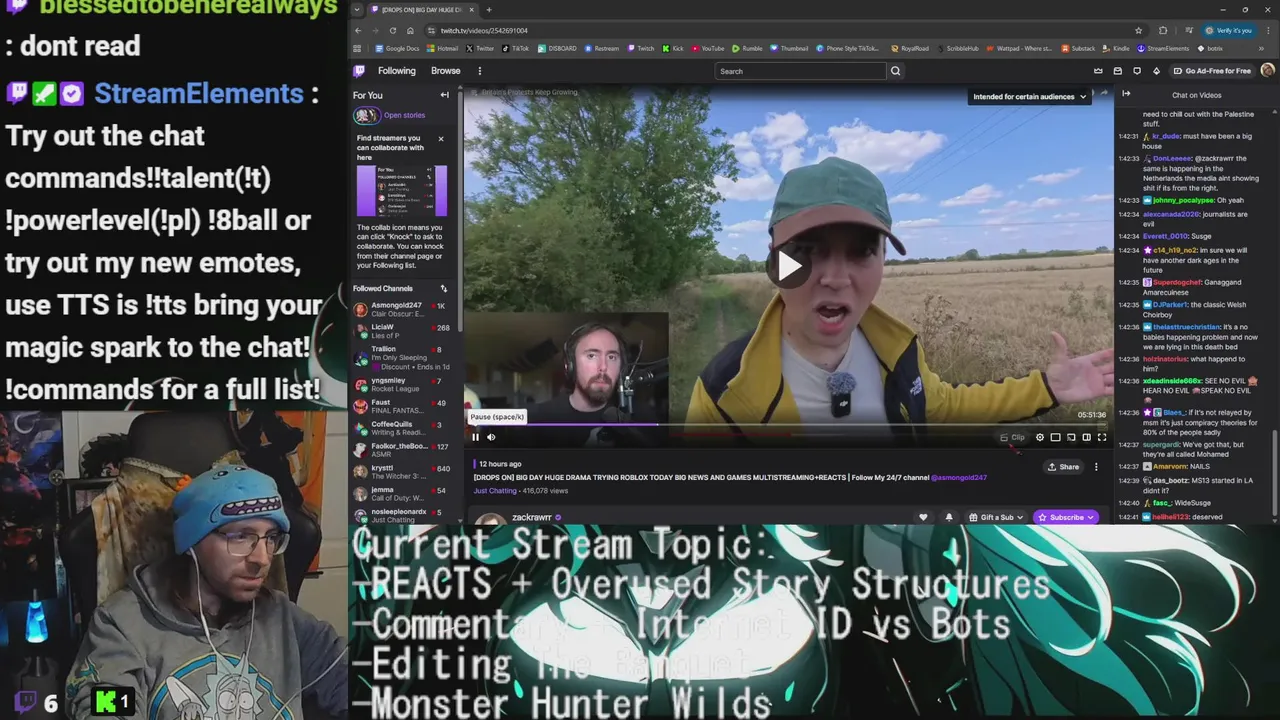Enter player fullscreen mode
Image resolution: width=1280 pixels, height=720 pixels.
1102,437
